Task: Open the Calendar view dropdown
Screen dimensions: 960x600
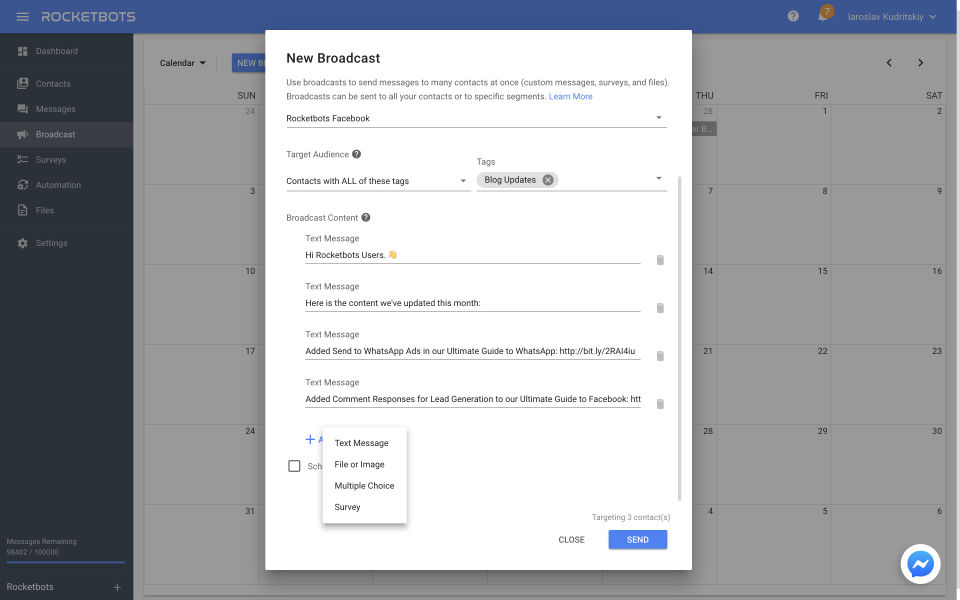Action: 182,63
